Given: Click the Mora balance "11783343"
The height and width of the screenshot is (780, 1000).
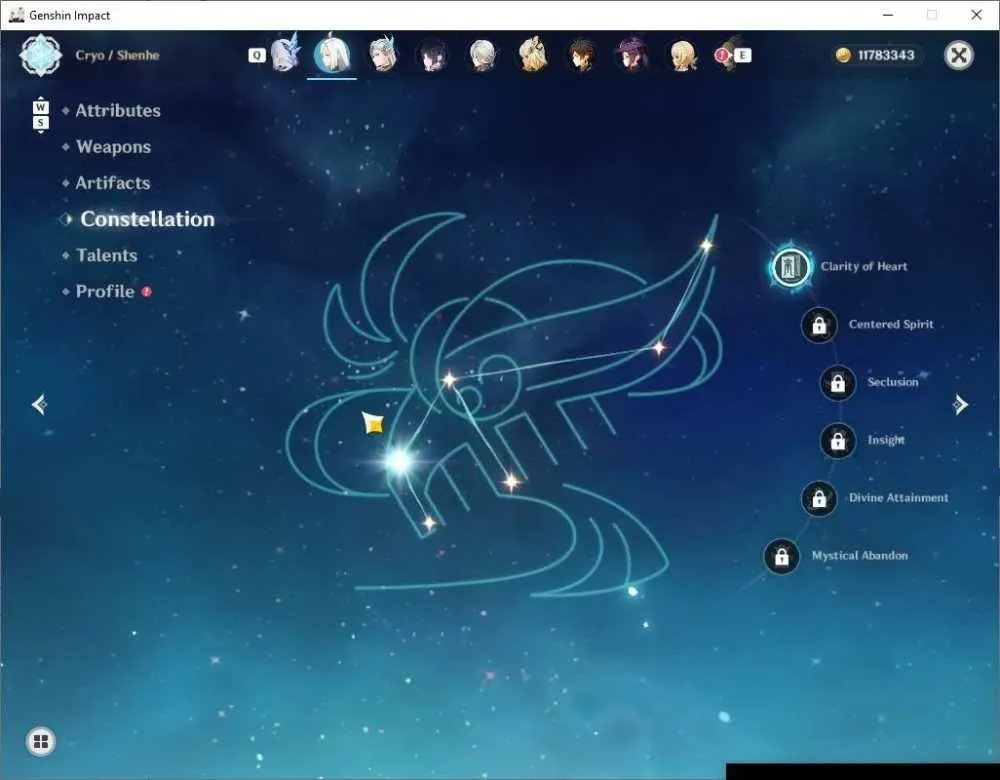Looking at the screenshot, I should coord(886,55).
